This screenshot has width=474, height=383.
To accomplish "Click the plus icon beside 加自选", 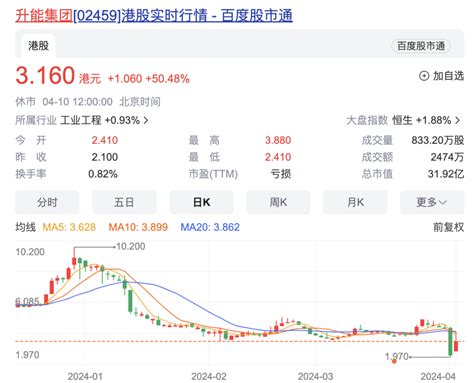I will (424, 76).
